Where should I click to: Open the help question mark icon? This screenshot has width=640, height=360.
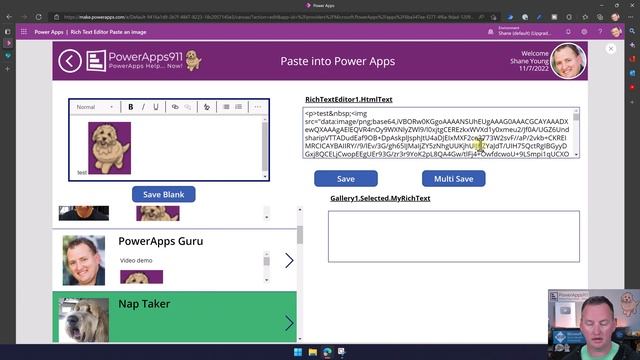600,31
